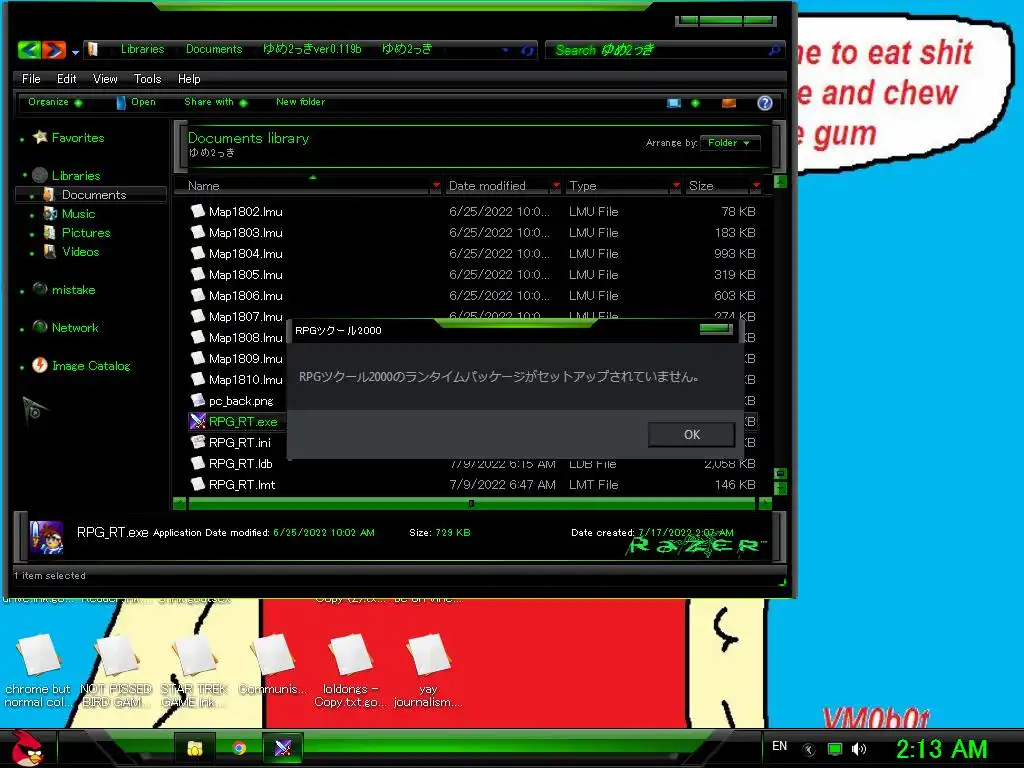Screen dimensions: 1024x768
Task: Open the Arrange by Folder dropdown
Action: pos(729,143)
